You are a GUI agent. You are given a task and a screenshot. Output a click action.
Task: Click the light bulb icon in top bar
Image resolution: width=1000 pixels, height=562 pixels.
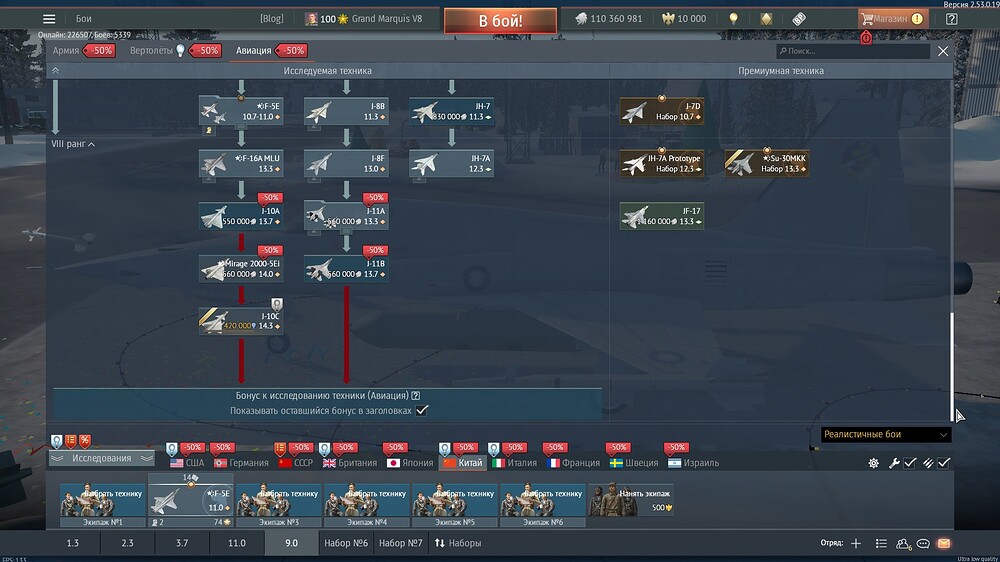pyautogui.click(x=733, y=19)
